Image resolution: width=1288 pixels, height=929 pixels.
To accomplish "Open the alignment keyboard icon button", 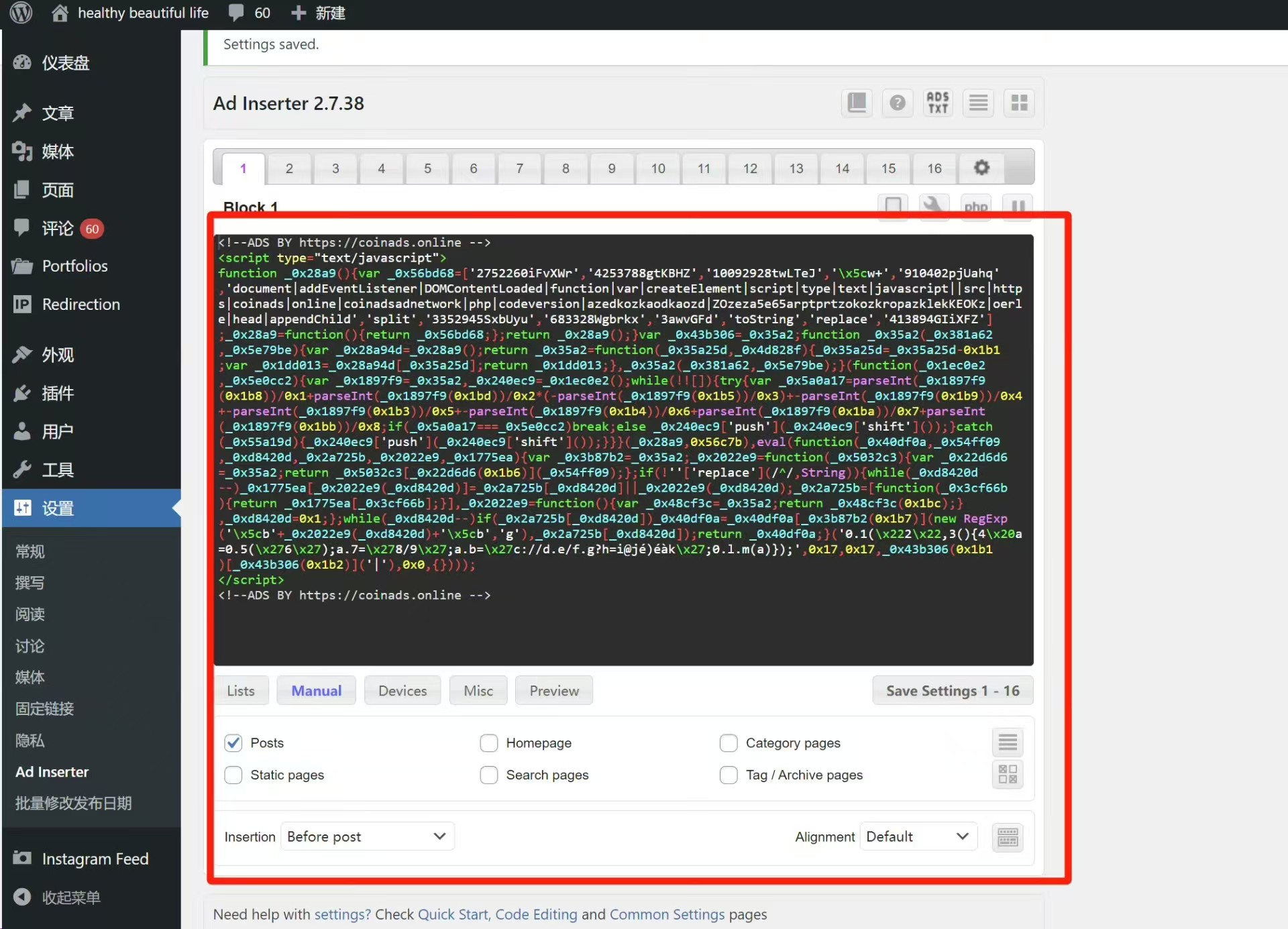I will [1008, 837].
